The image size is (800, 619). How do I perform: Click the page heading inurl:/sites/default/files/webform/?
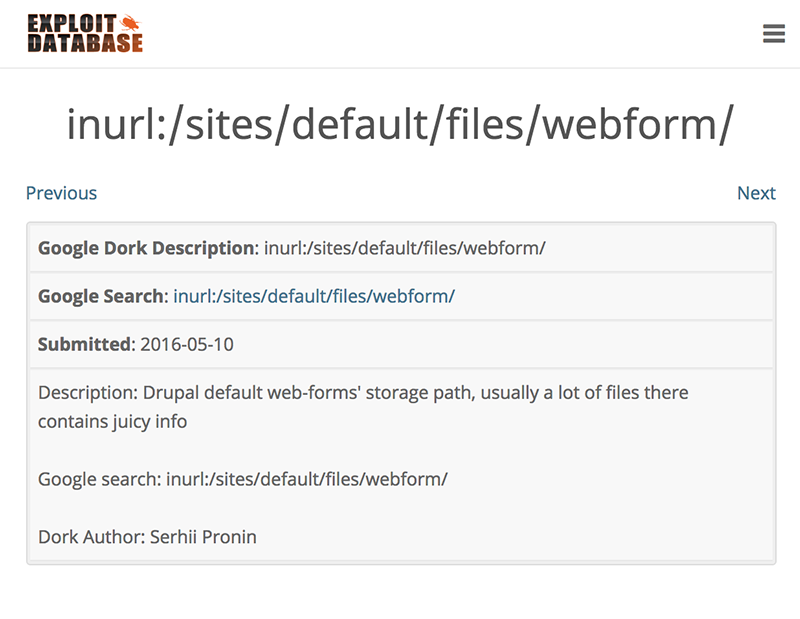[x=400, y=123]
